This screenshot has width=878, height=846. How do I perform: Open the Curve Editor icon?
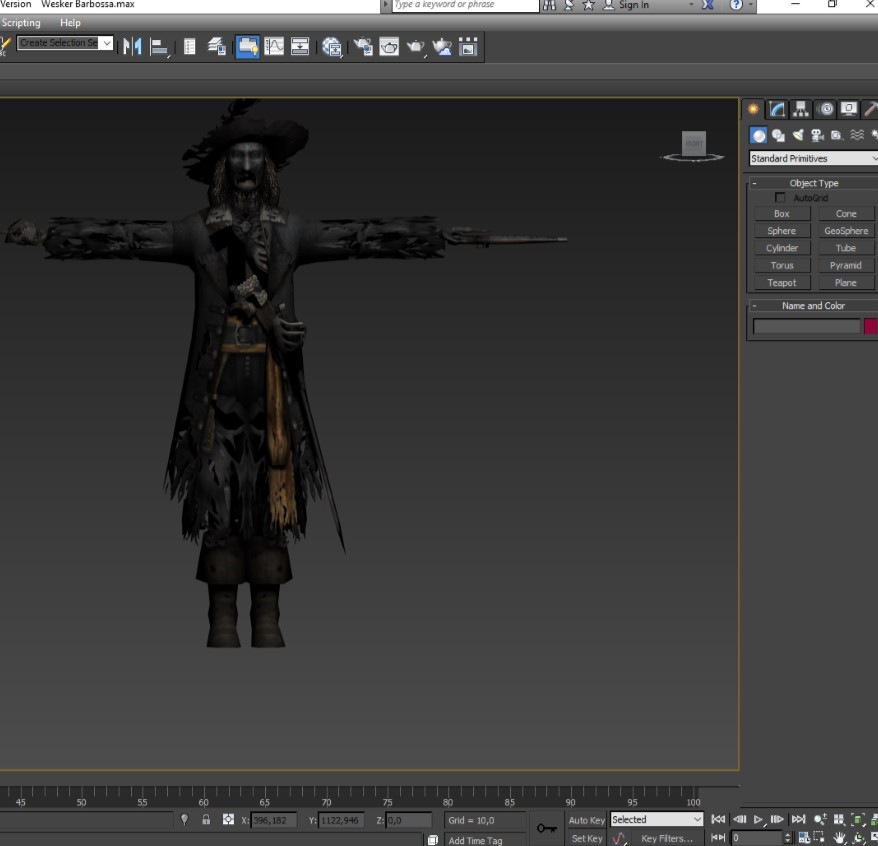coord(274,46)
